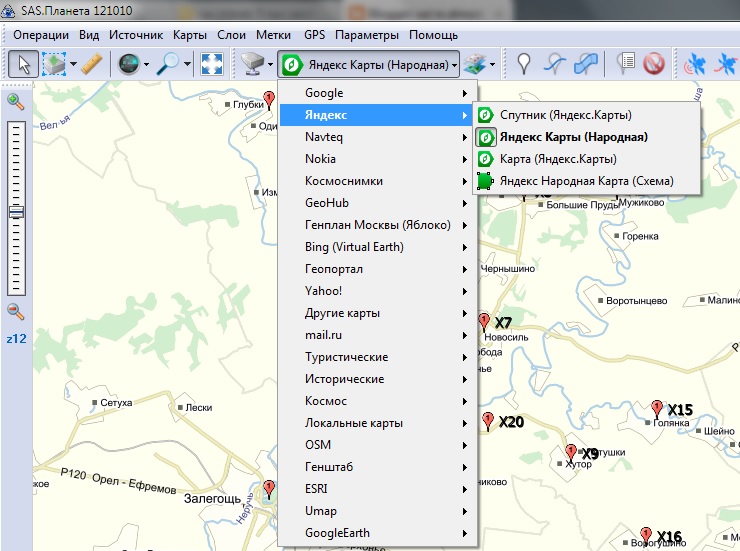This screenshot has height=551, width=740.
Task: Click GPS satellite connect icon
Action: pos(695,64)
